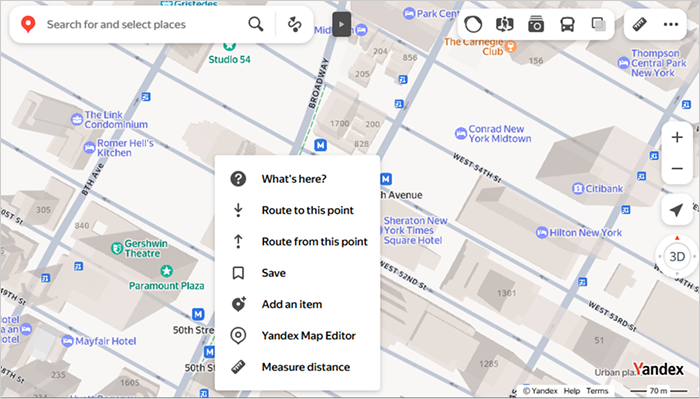Select the ruler tool in toolbar

640,24
